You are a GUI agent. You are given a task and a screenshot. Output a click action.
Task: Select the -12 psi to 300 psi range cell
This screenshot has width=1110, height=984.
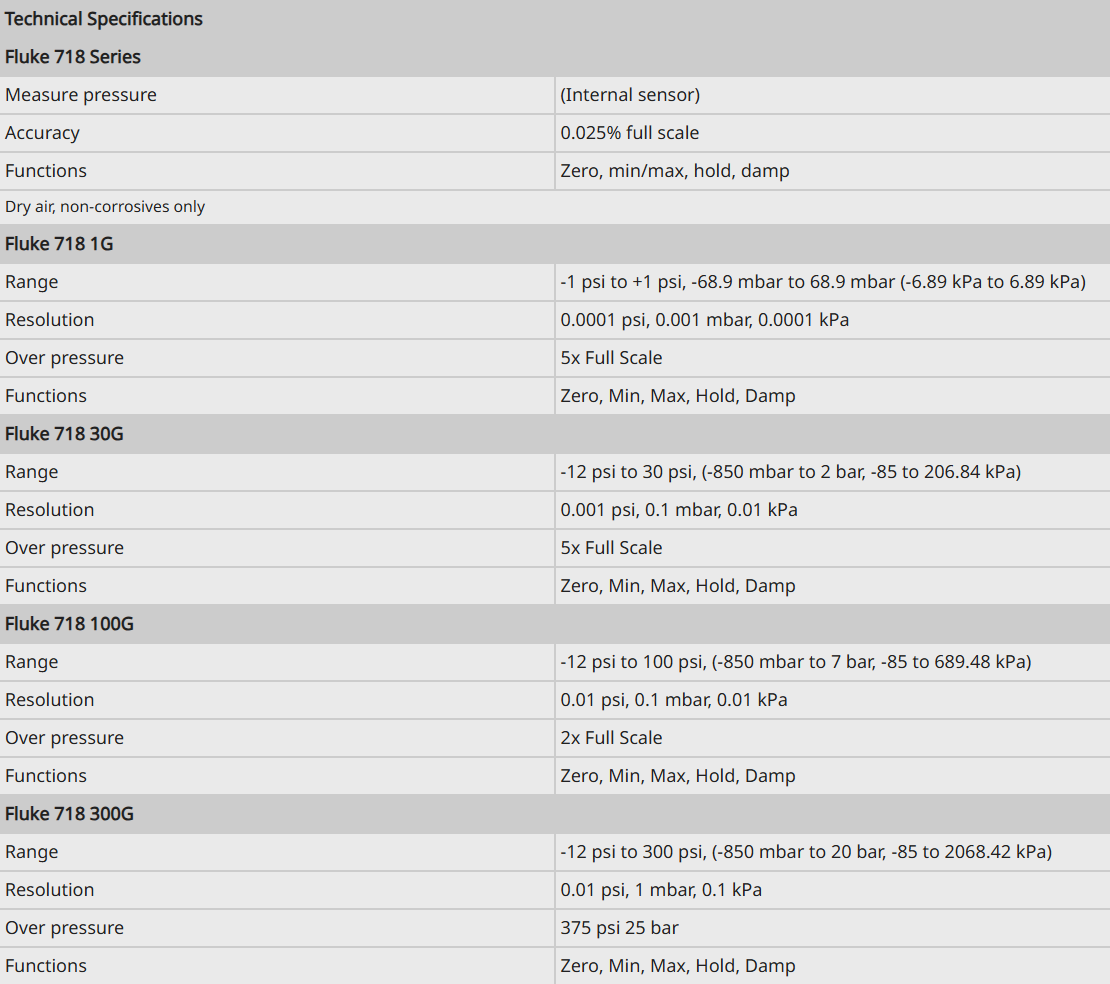click(x=832, y=852)
